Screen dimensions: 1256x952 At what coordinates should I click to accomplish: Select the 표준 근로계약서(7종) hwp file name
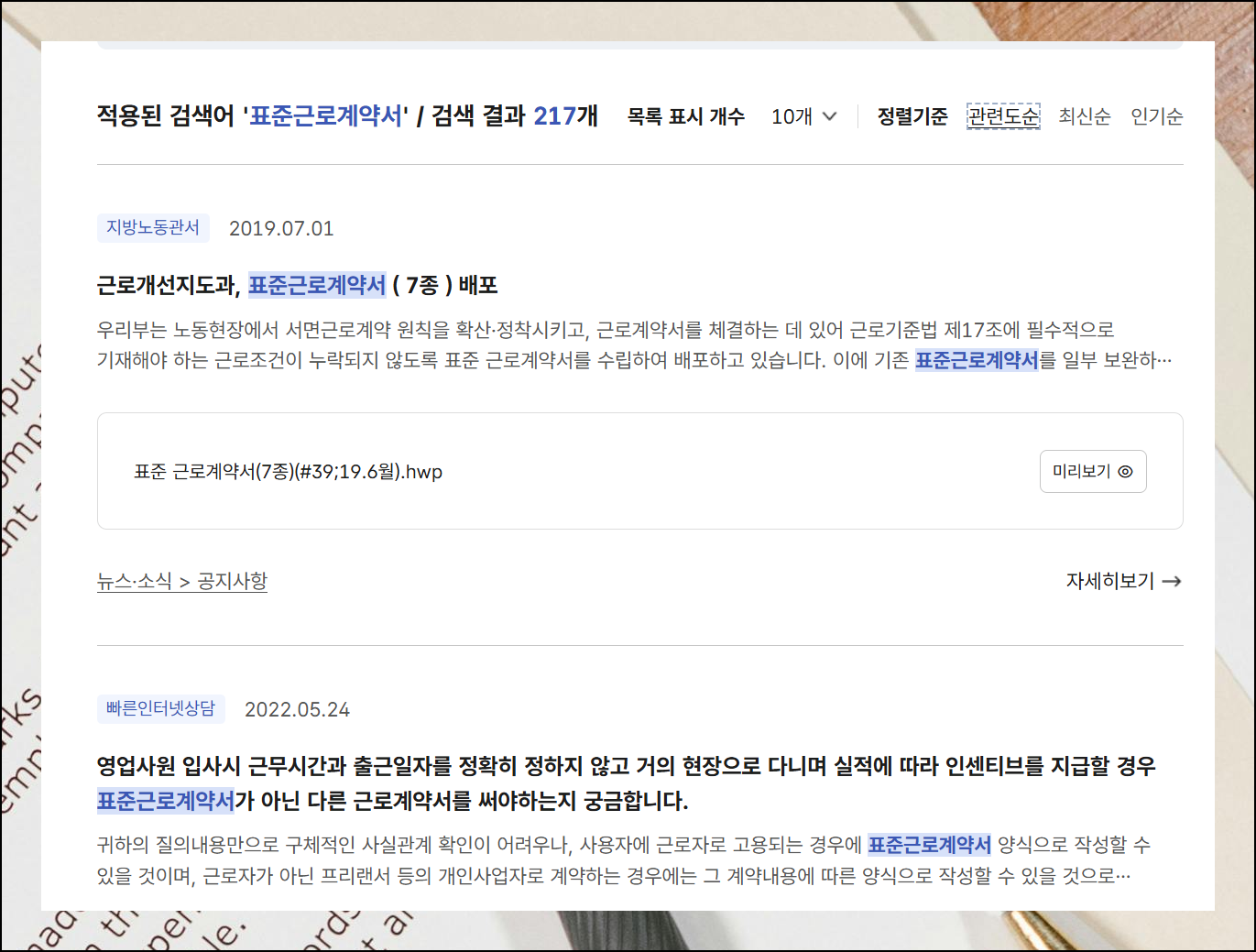pos(289,472)
